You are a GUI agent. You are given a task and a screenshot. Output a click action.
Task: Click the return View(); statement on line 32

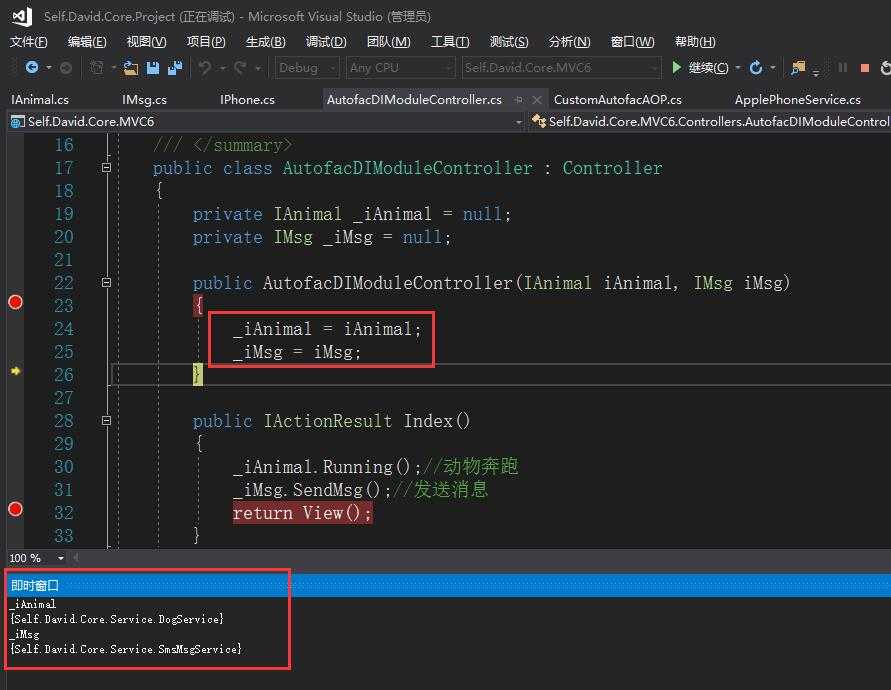pos(302,513)
